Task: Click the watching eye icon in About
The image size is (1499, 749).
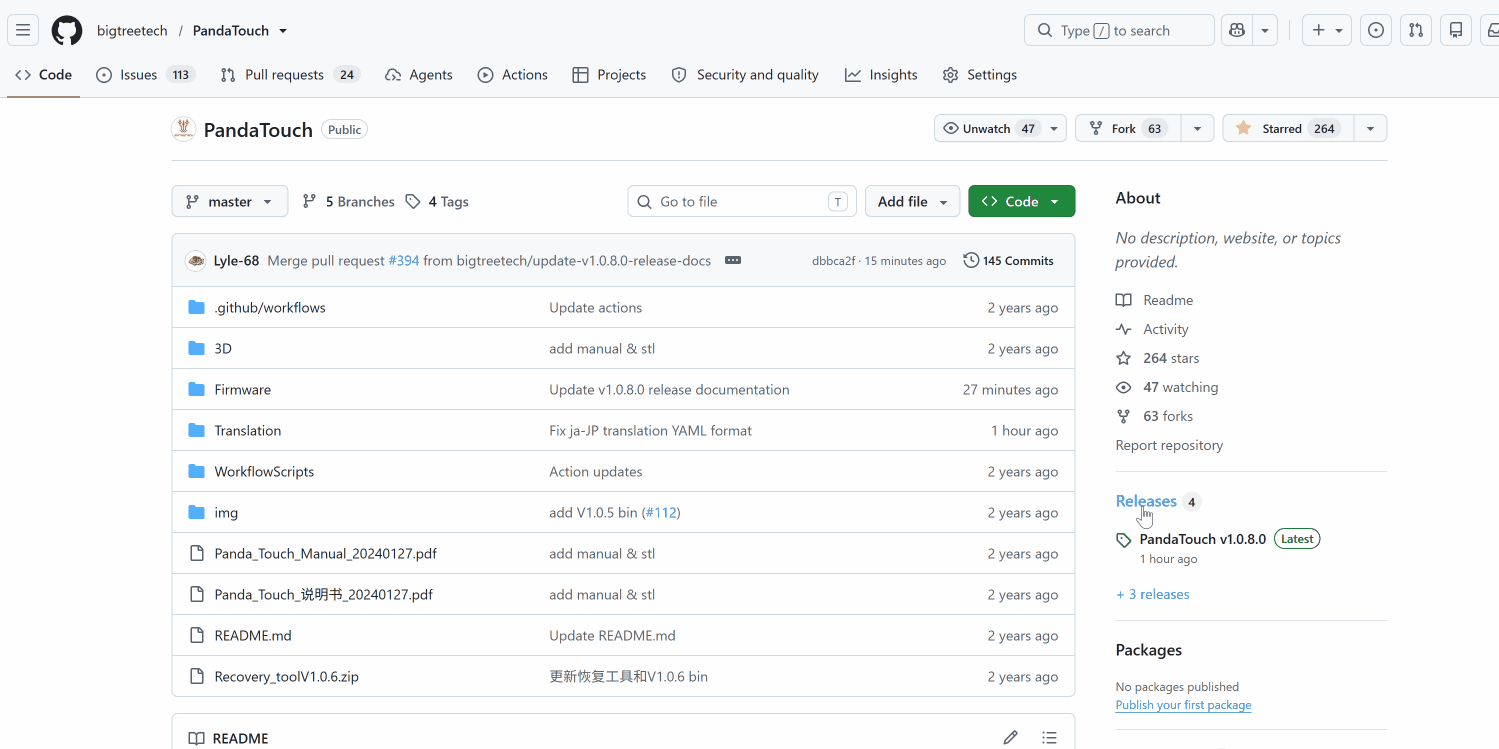Action: click(1124, 387)
